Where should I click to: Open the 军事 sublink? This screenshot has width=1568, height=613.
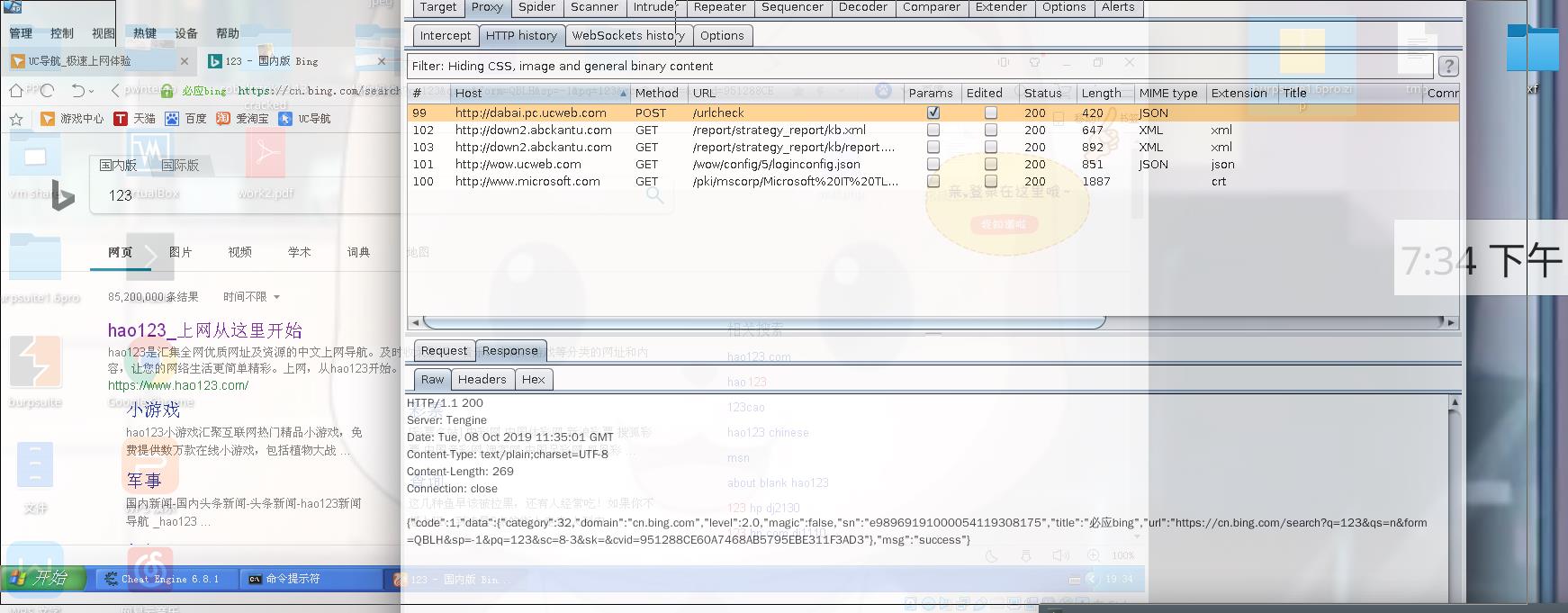pos(144,481)
